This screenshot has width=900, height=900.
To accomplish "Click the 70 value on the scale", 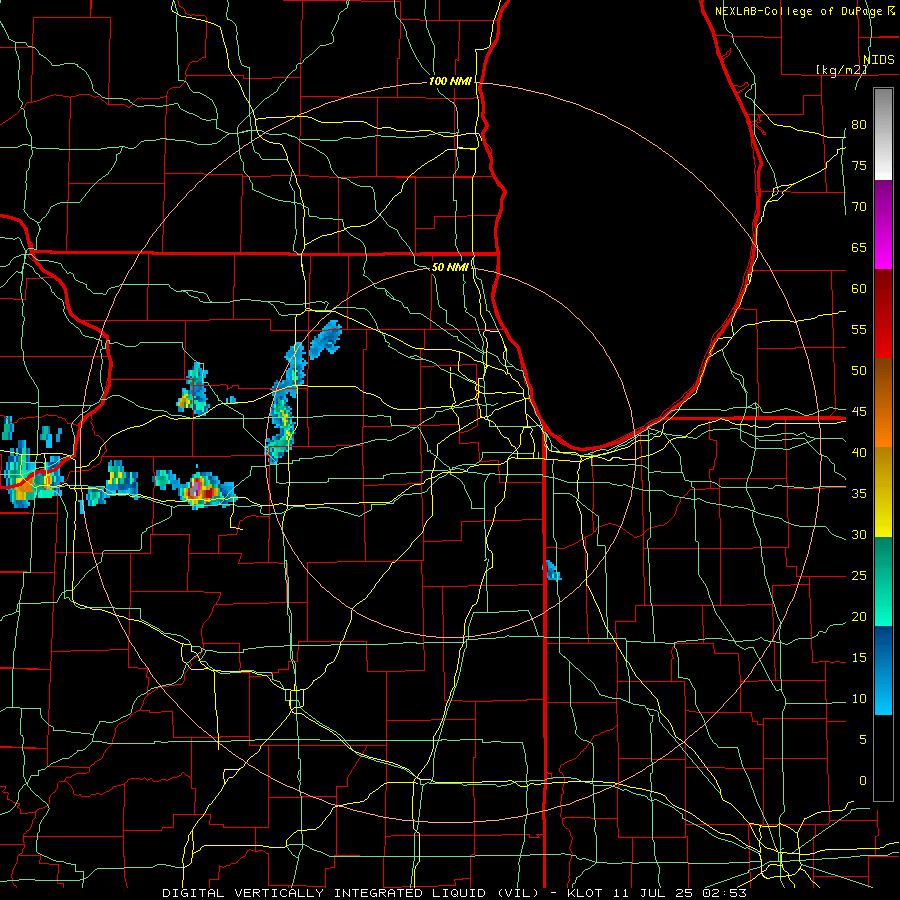I will (x=859, y=207).
